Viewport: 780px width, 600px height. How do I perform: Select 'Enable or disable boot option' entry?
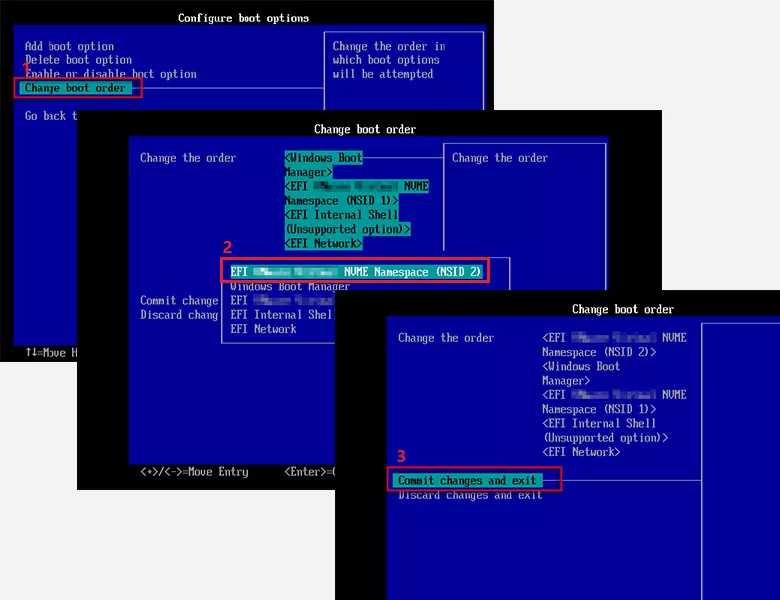(110, 74)
